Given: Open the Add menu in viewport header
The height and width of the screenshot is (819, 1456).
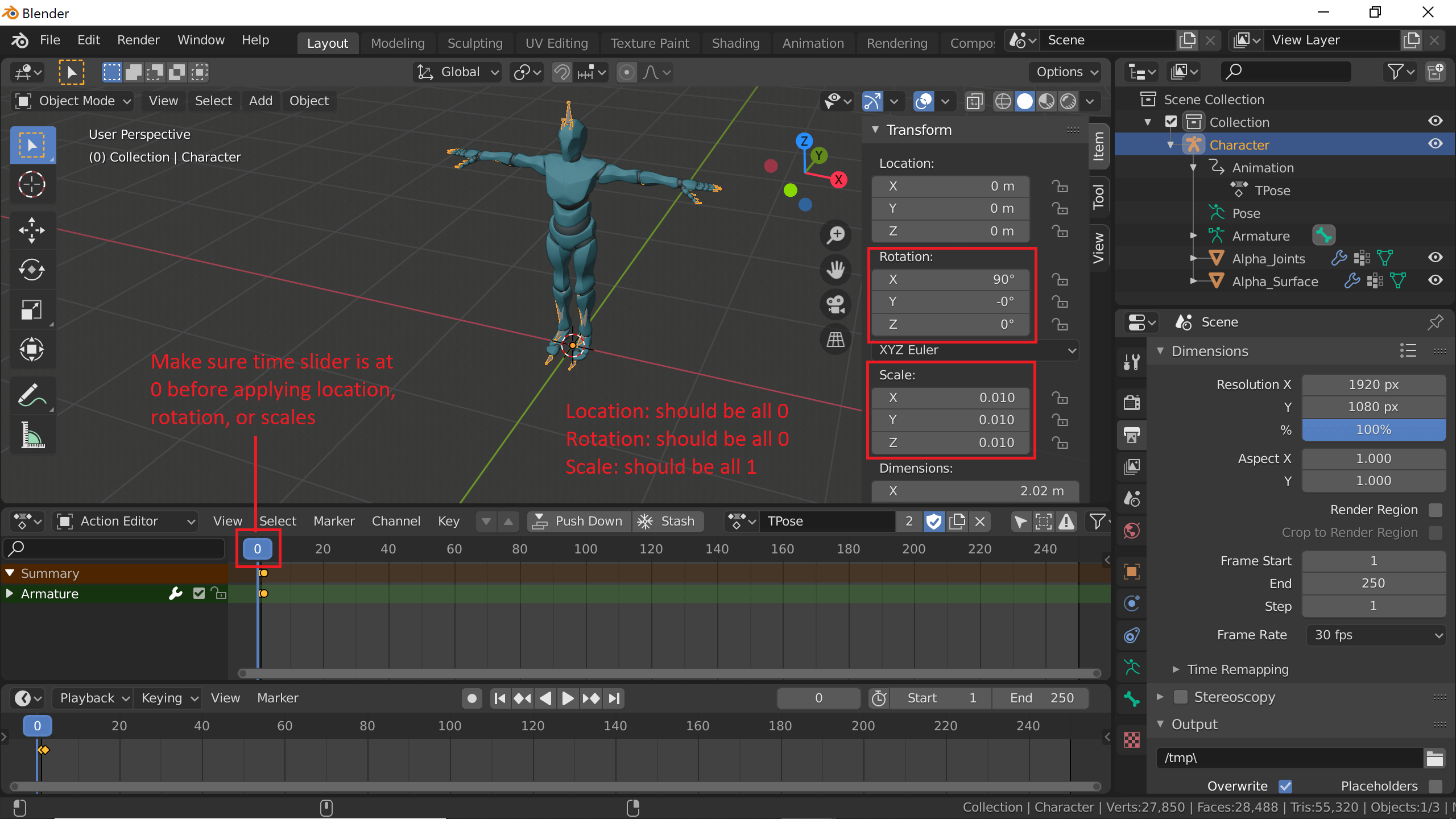Looking at the screenshot, I should point(260,101).
